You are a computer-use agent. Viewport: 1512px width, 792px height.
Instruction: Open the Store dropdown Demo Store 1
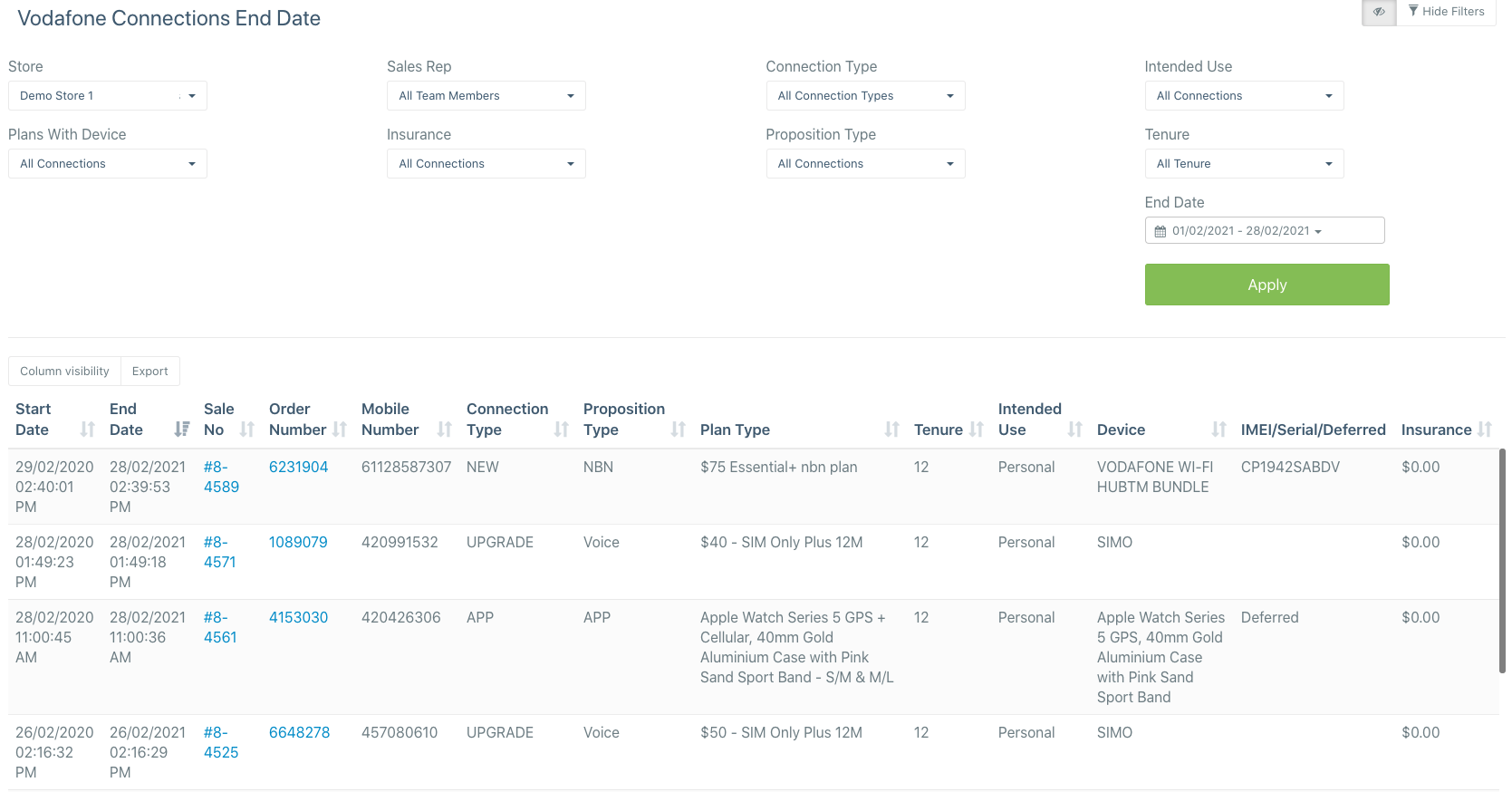[108, 96]
